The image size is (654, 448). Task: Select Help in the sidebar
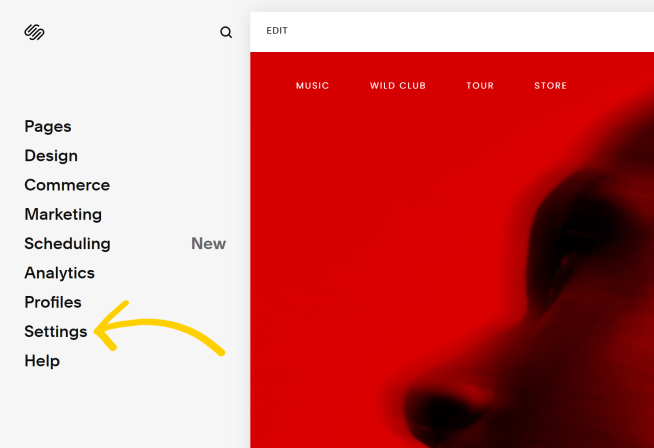42,361
